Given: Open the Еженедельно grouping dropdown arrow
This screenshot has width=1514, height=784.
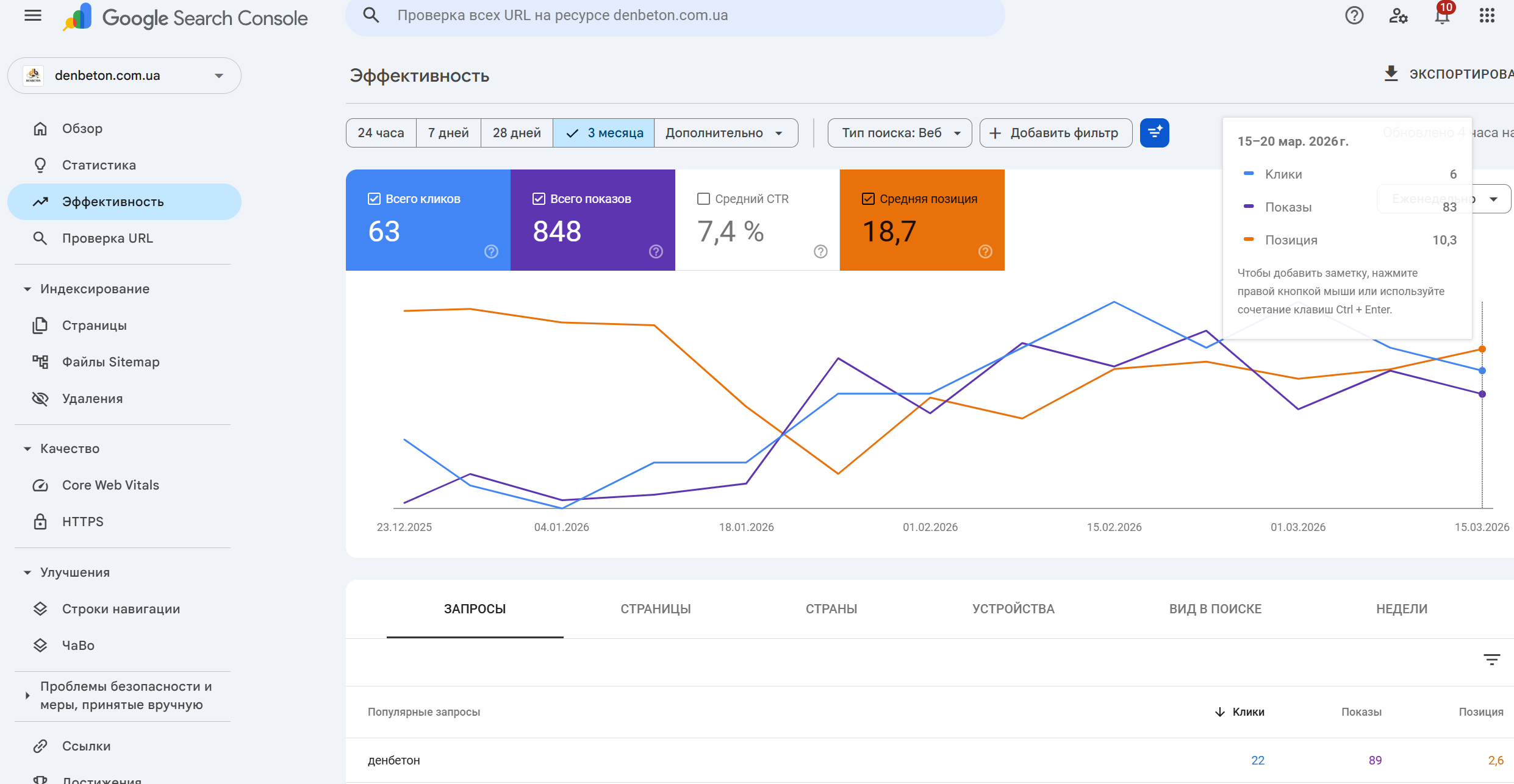Looking at the screenshot, I should (1493, 199).
